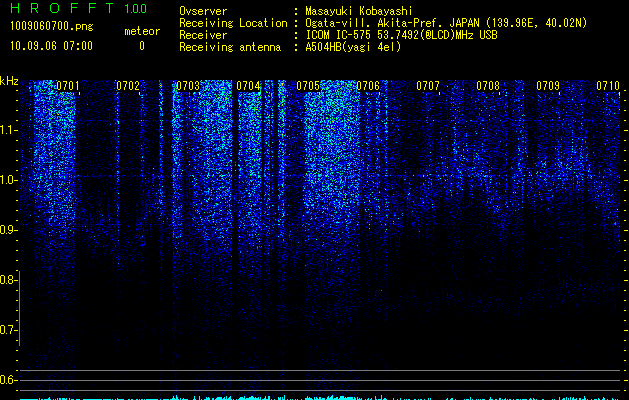Click the Receiving Location label
The image size is (629, 400).
coord(233,23)
